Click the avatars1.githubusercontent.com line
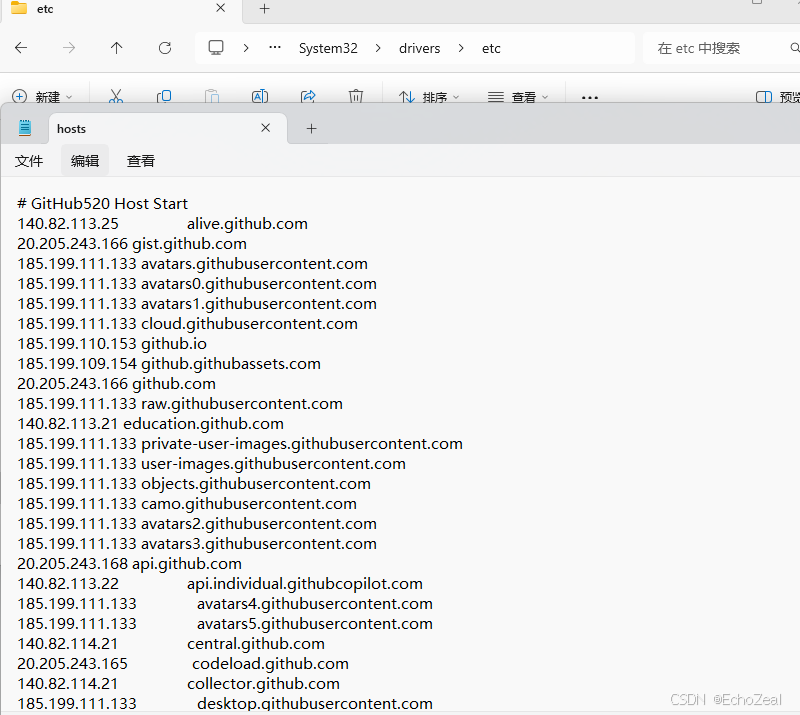Image resolution: width=800 pixels, height=715 pixels. (x=197, y=303)
